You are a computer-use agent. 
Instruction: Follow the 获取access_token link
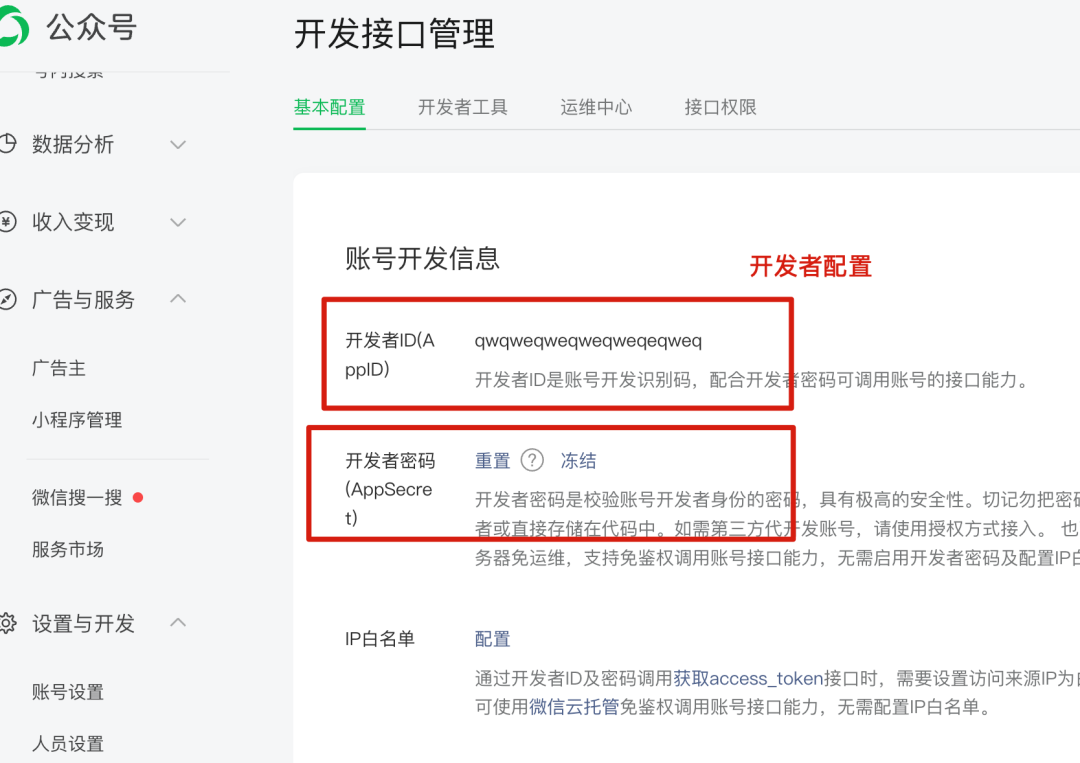748,679
